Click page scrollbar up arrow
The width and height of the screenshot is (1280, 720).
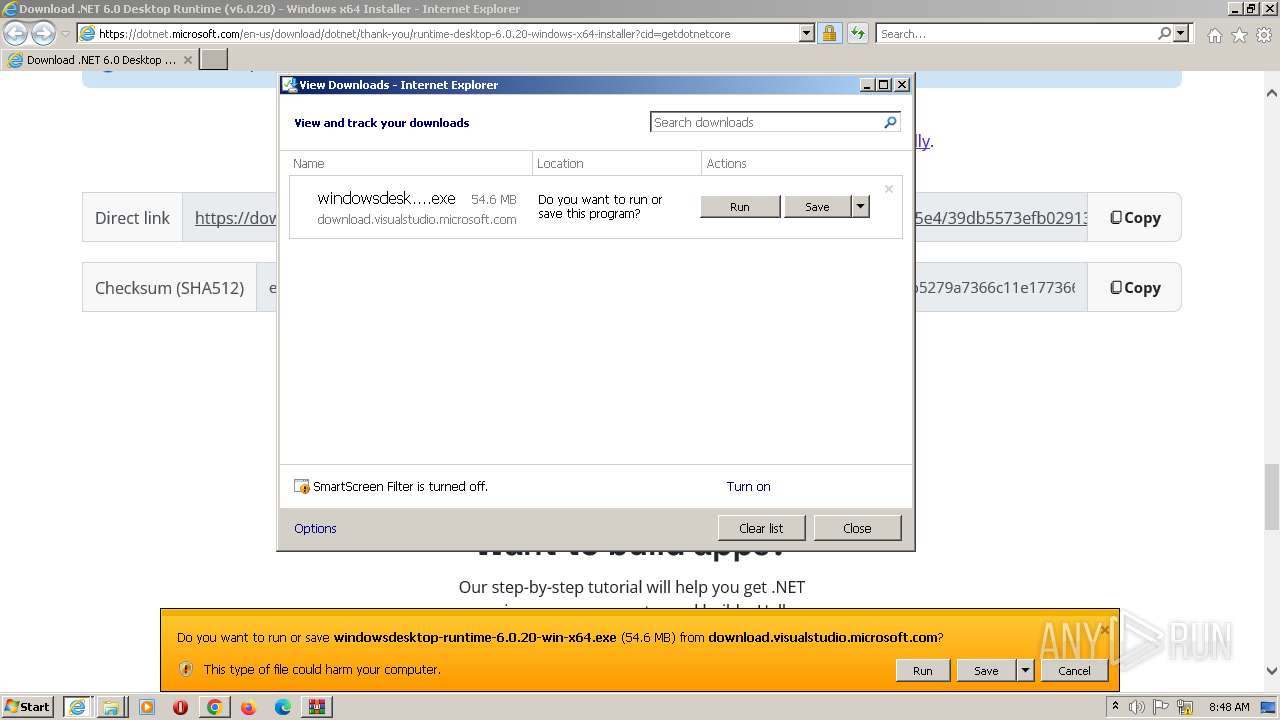pyautogui.click(x=1272, y=93)
